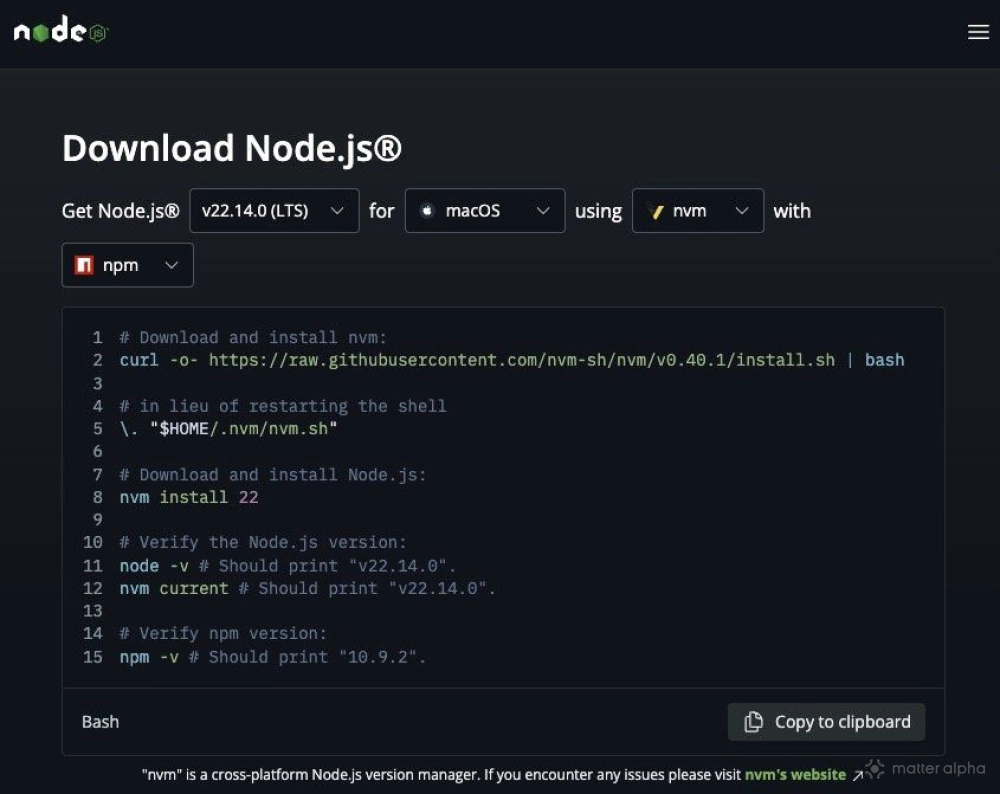Click the curl install command on line 2

point(511,360)
